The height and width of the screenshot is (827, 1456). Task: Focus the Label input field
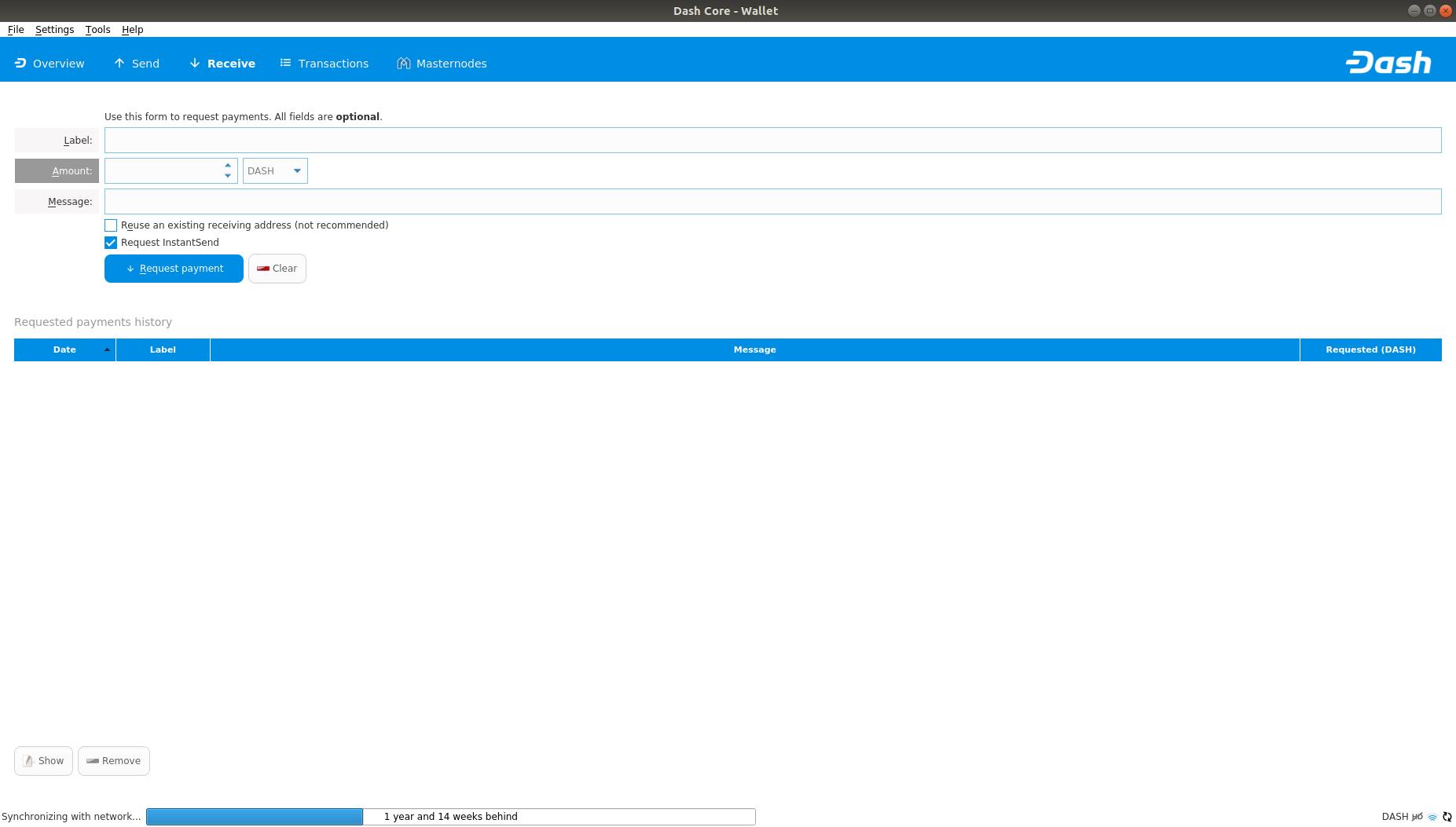point(773,141)
